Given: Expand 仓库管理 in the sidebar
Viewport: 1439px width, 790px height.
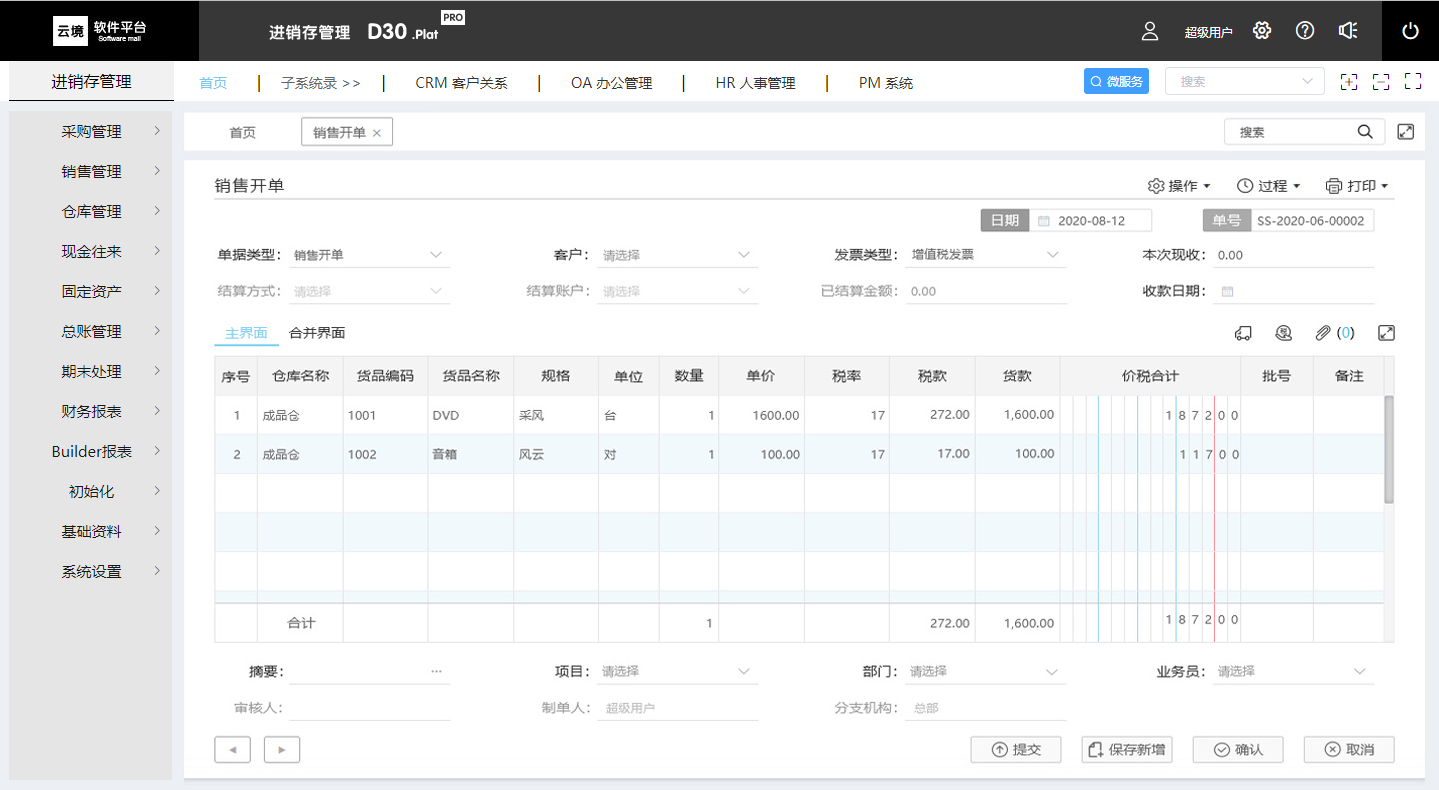Looking at the screenshot, I should [92, 211].
